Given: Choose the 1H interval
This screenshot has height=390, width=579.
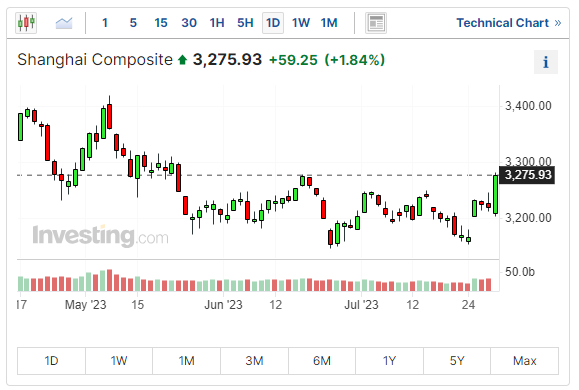Looking at the screenshot, I should coord(217,23).
